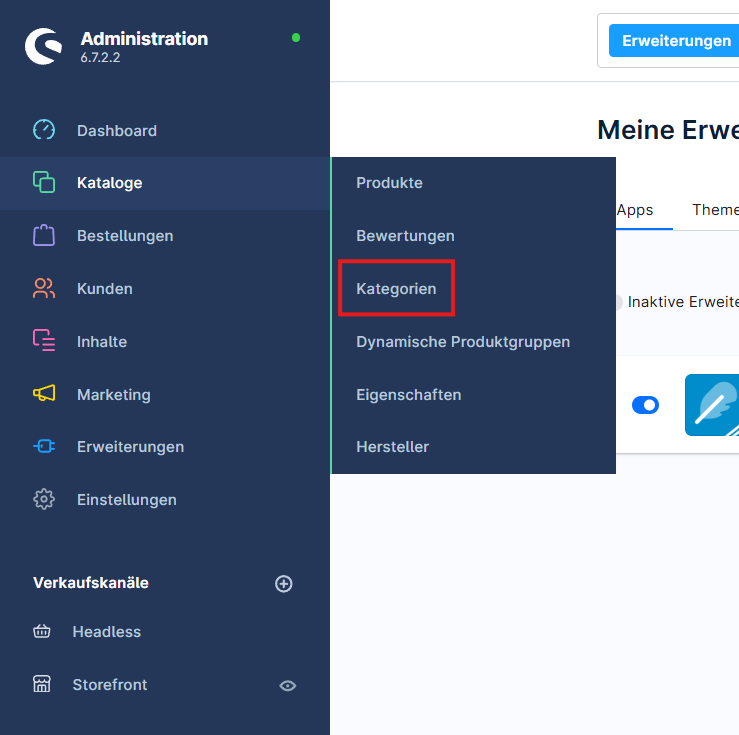
Task: Toggle Storefront visibility eye icon
Action: 288,686
